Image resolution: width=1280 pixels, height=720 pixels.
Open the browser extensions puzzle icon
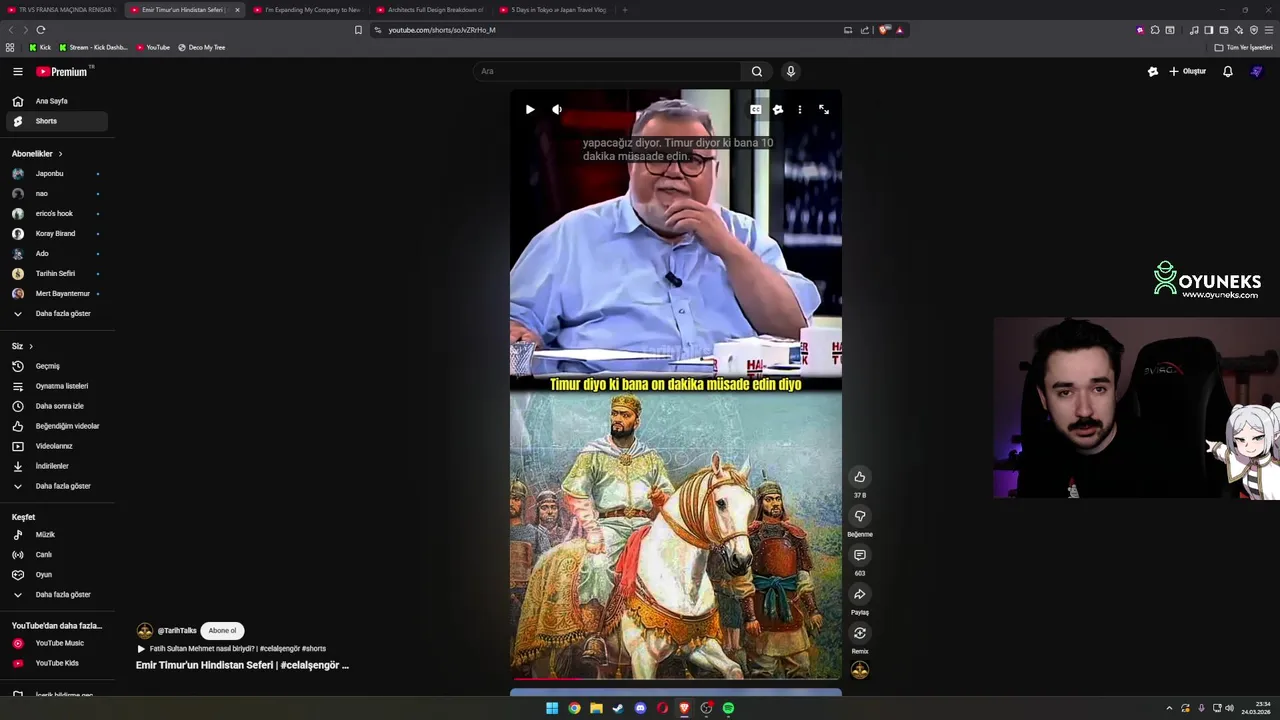[x=1155, y=30]
